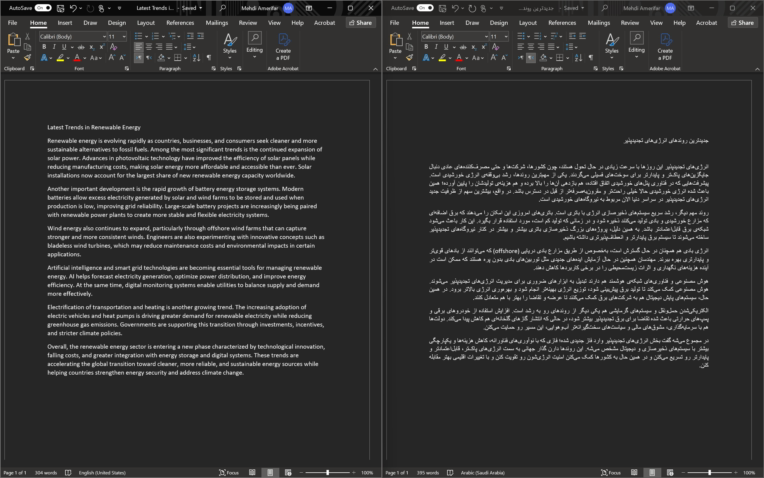Toggle AutoSave in the right window
764x478 pixels.
tap(425, 8)
